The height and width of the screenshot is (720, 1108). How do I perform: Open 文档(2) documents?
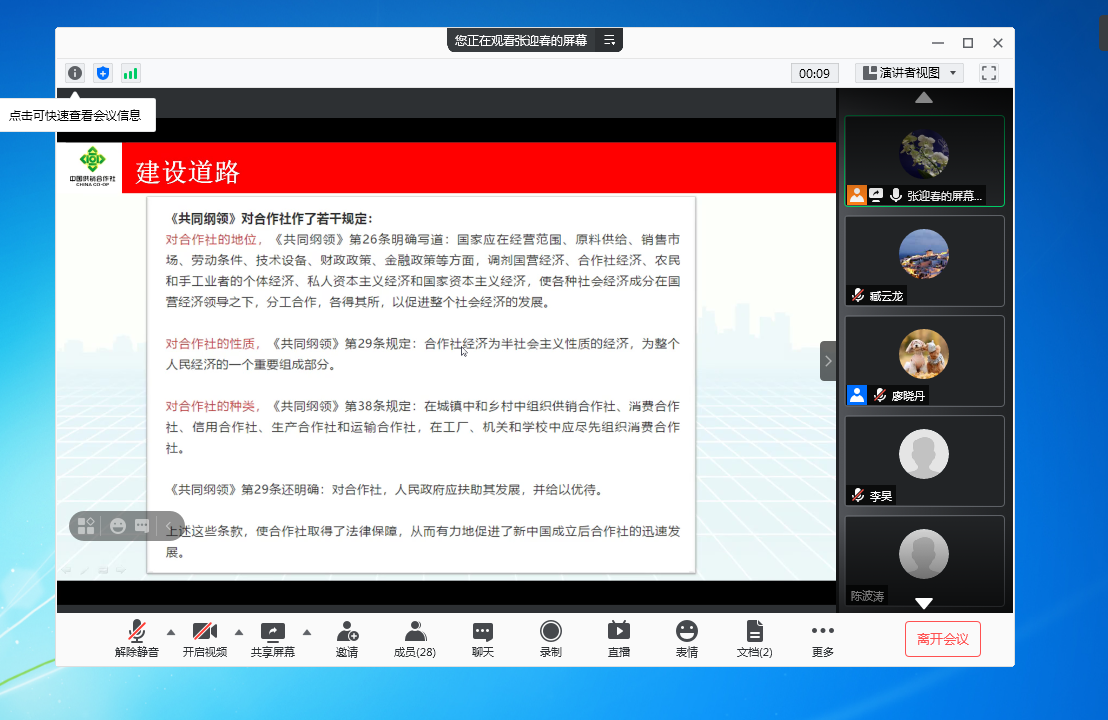pos(755,639)
